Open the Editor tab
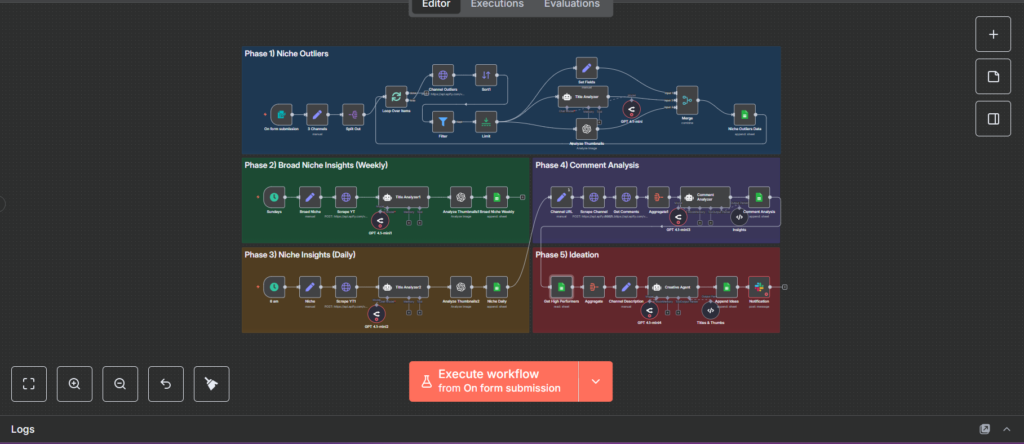The width and height of the screenshot is (1024, 444). [x=436, y=4]
